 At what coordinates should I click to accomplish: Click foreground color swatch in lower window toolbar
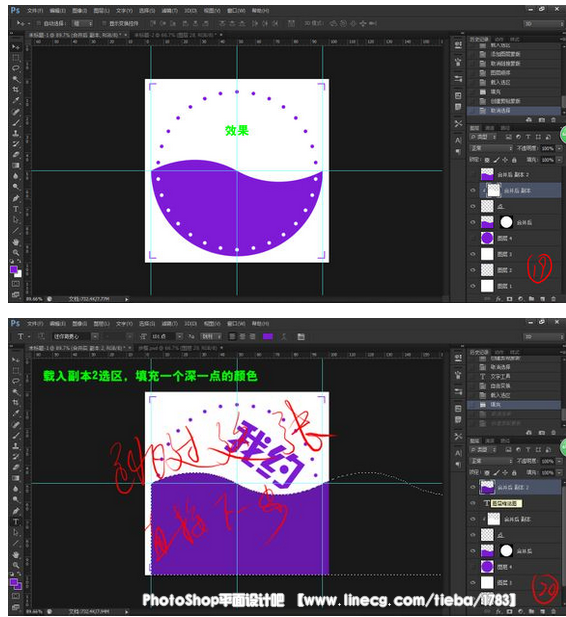(14, 582)
